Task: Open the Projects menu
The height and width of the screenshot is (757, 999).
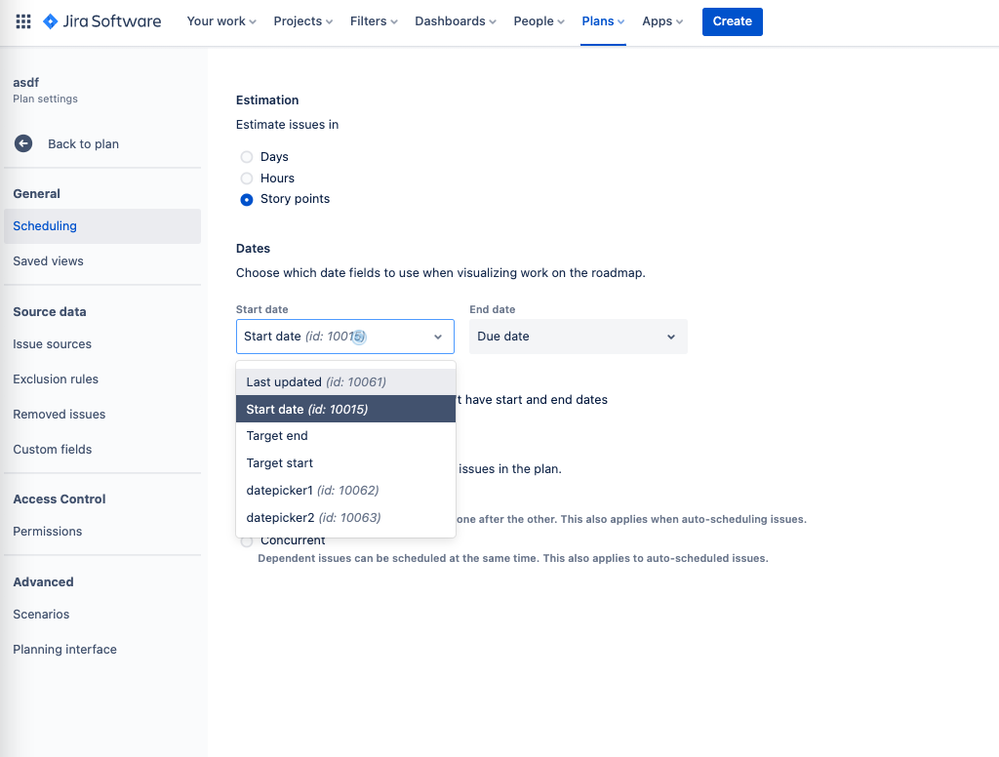Action: 301,21
